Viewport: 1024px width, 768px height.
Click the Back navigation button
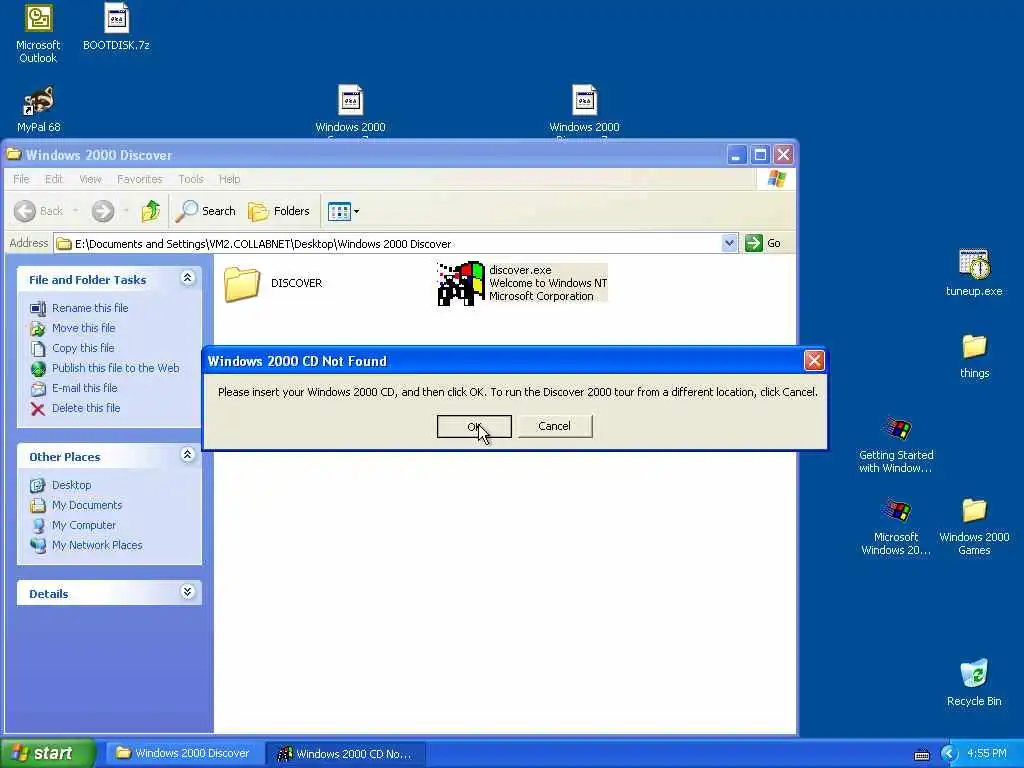39,211
